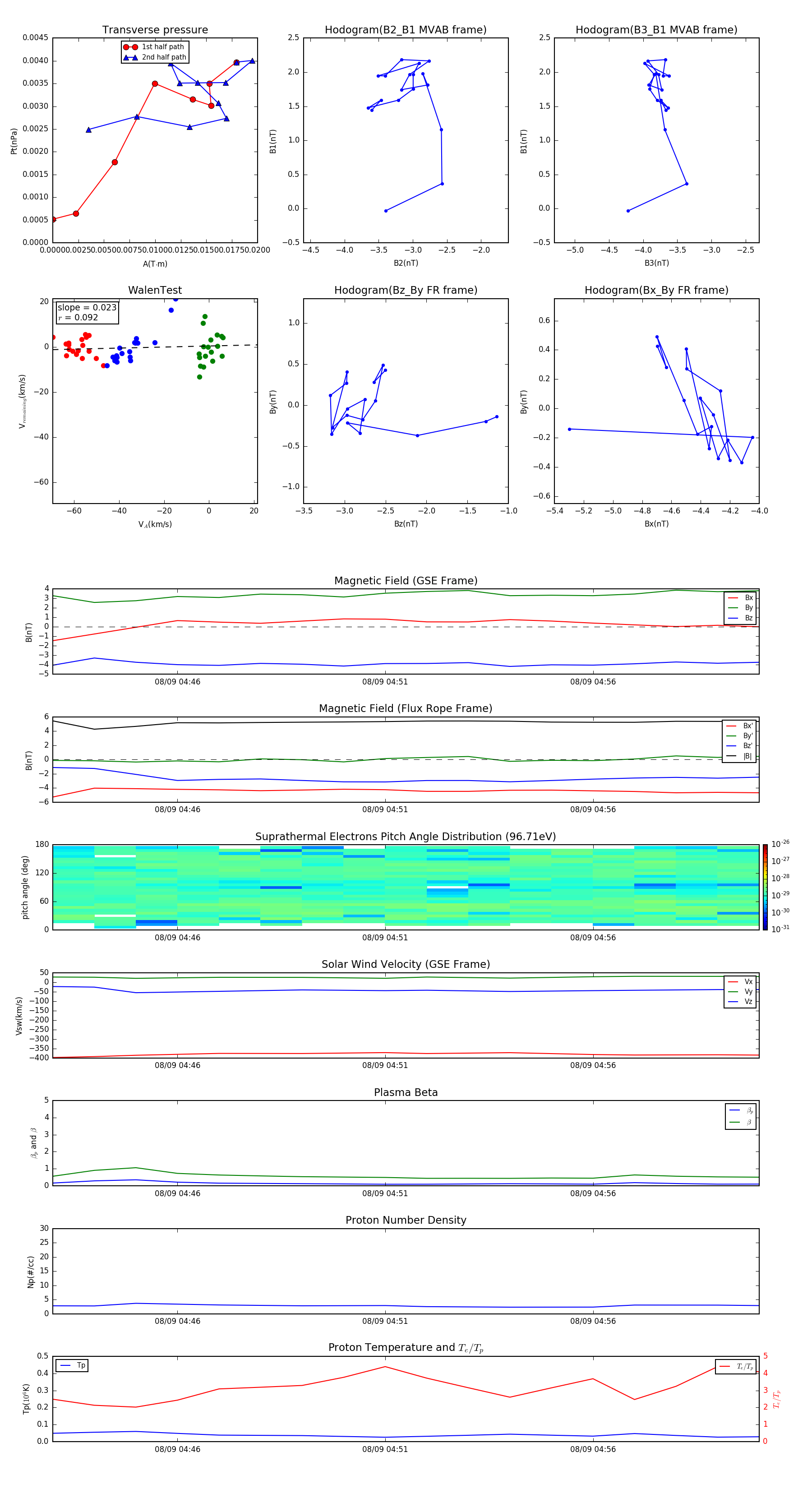Click 'VA(km/s)' axis label under WalenTest
The image size is (812, 1489).
[x=155, y=525]
